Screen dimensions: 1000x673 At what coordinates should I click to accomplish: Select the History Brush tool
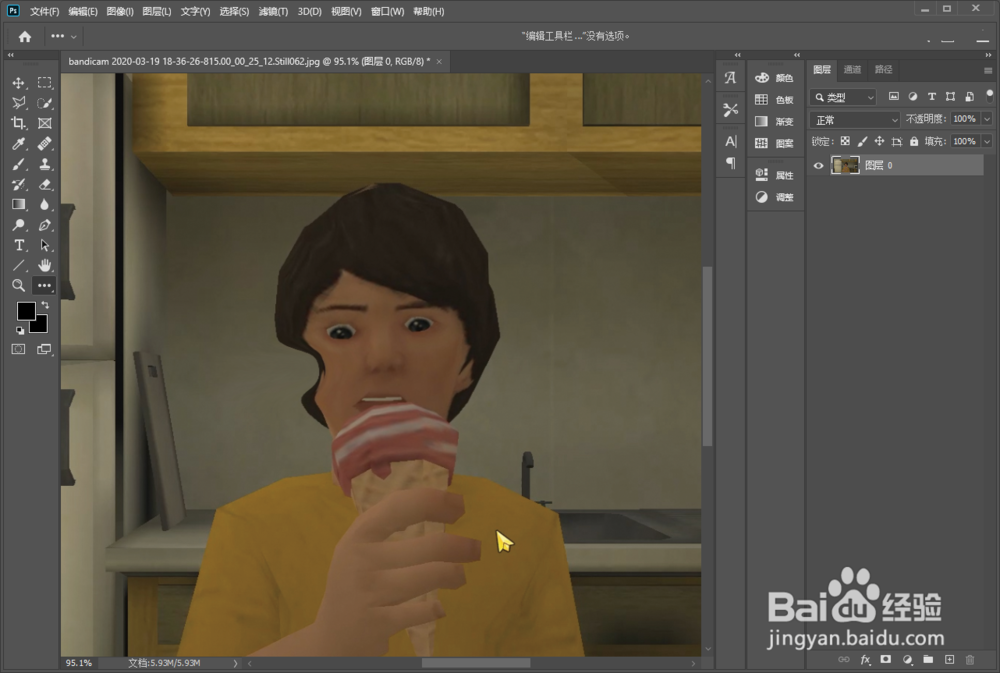pyautogui.click(x=18, y=184)
